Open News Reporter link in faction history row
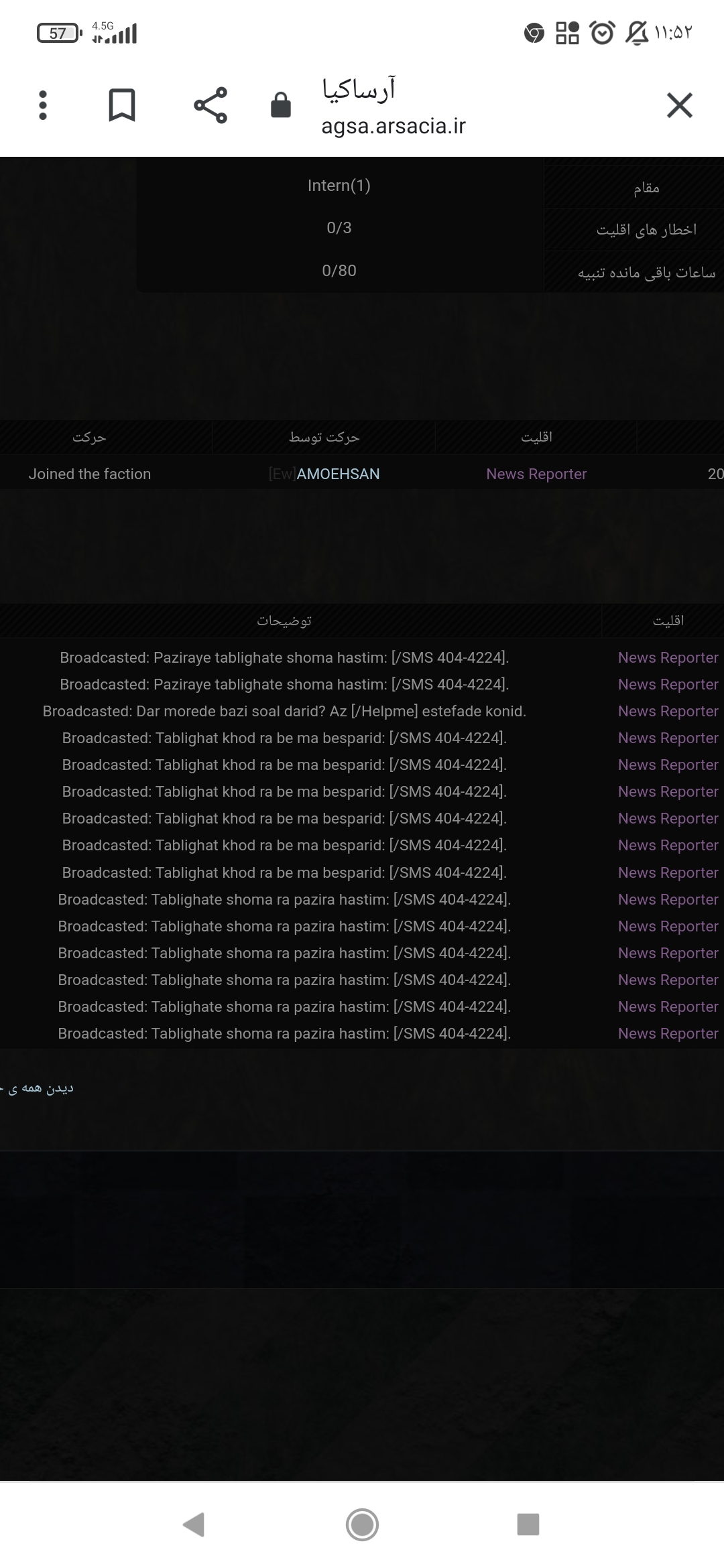Viewport: 724px width, 1568px height. 536,474
